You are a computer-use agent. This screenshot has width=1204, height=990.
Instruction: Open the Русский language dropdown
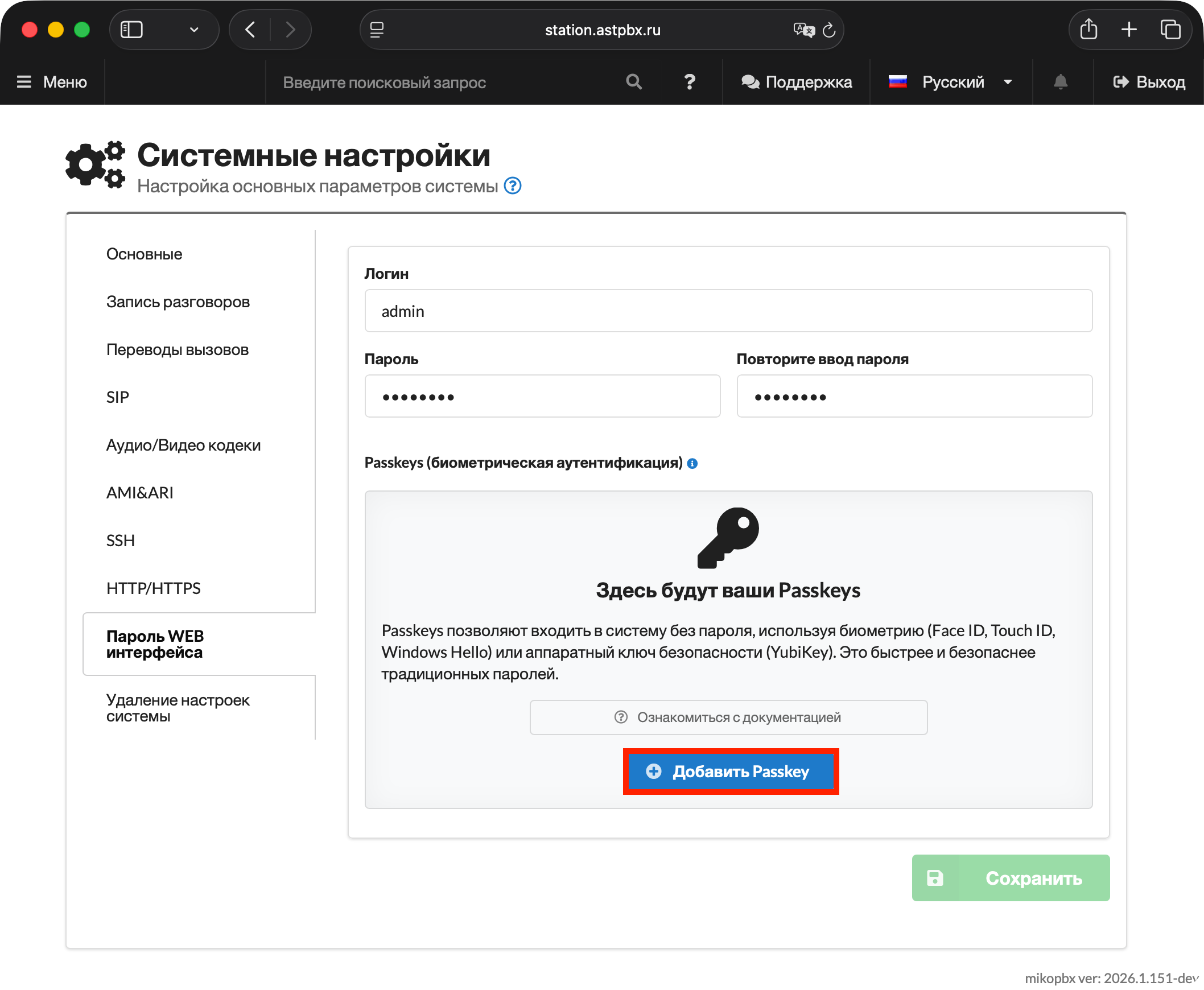tap(951, 82)
